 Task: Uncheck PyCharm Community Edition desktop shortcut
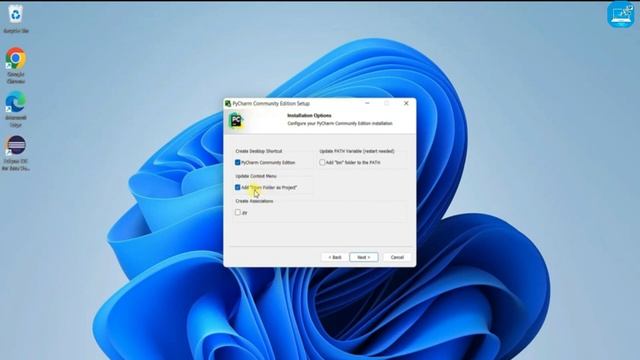[x=238, y=162]
